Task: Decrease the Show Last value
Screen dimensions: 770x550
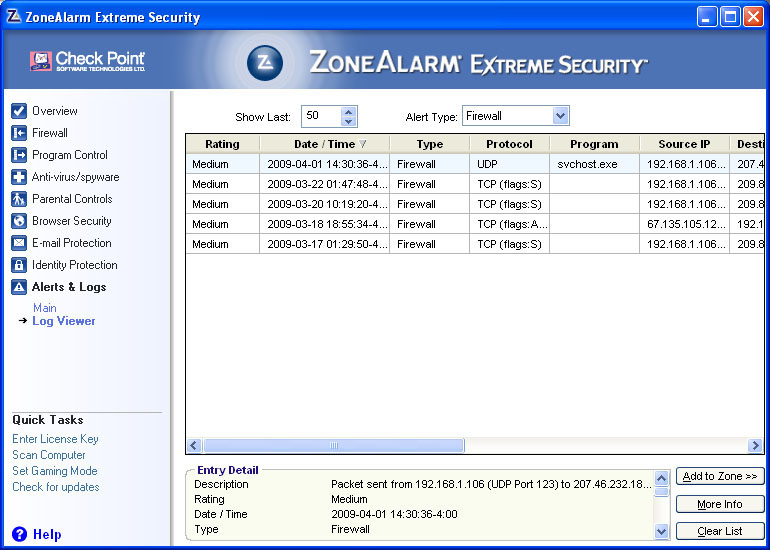Action: tap(349, 121)
